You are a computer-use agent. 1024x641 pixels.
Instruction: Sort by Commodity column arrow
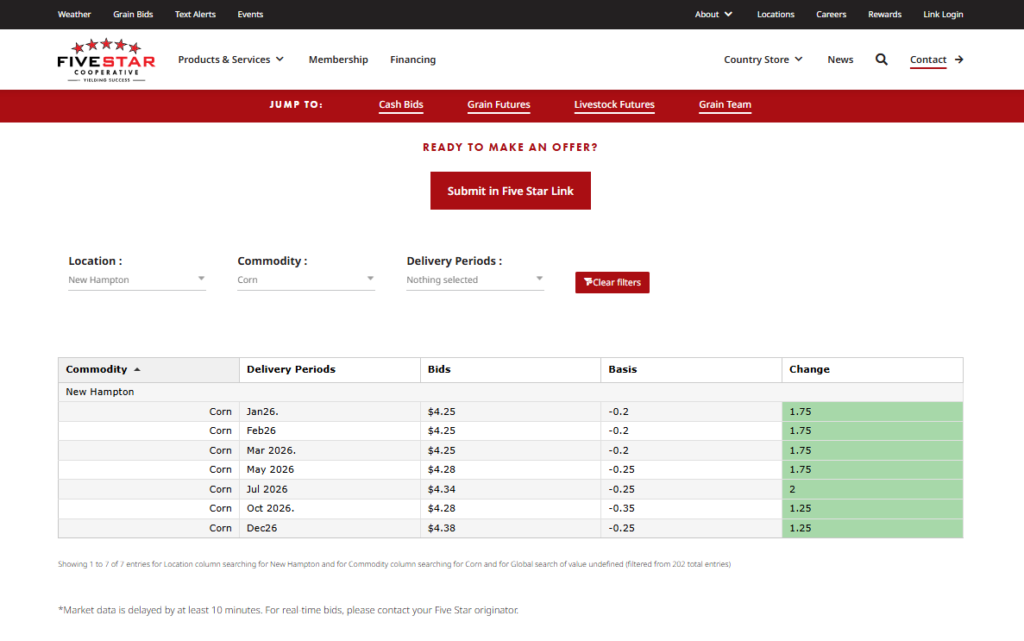(137, 370)
